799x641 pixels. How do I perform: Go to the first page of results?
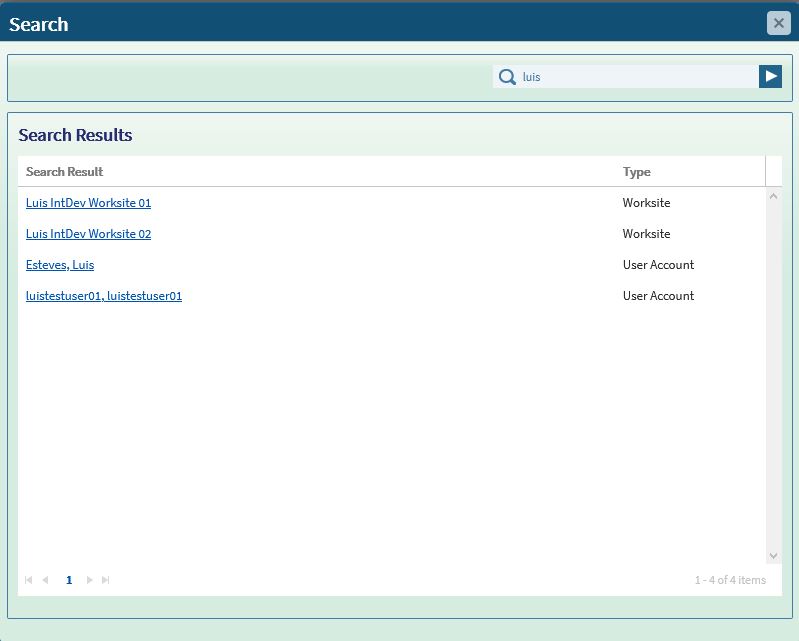pos(29,580)
